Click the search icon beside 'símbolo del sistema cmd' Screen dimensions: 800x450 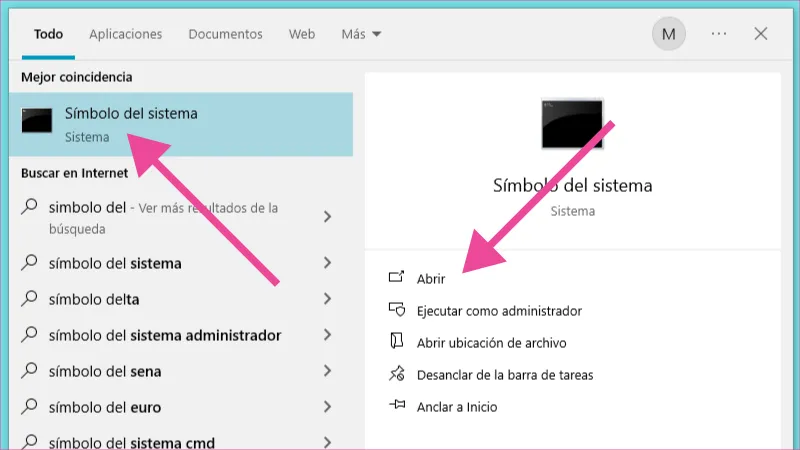[x=29, y=441]
